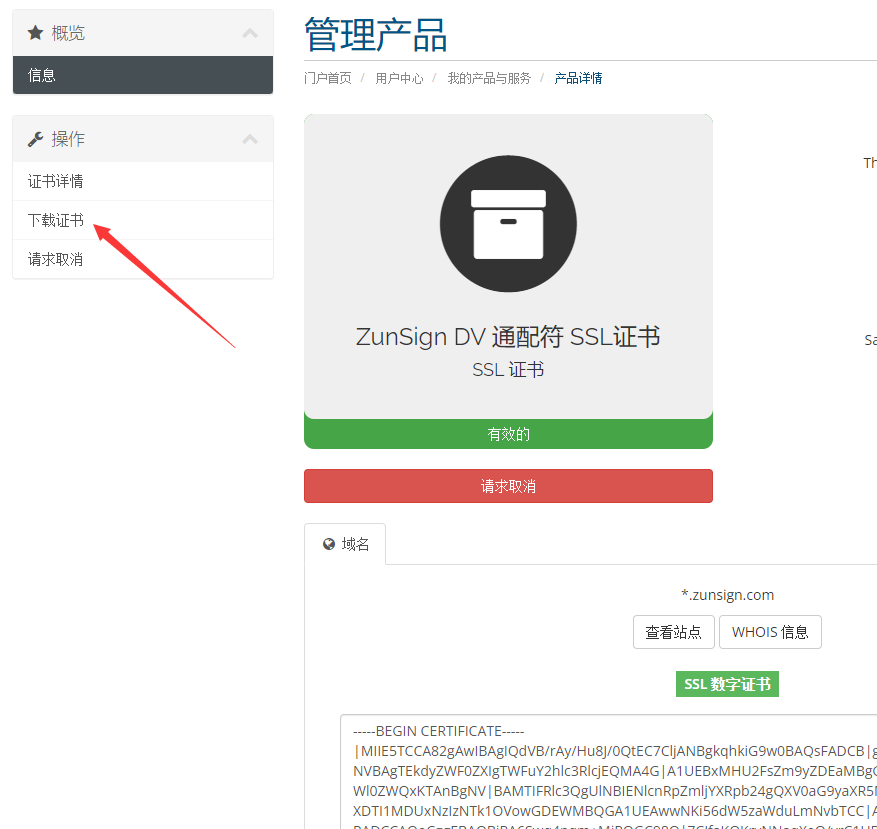Collapse the 概览 panel chevron

click(250, 33)
